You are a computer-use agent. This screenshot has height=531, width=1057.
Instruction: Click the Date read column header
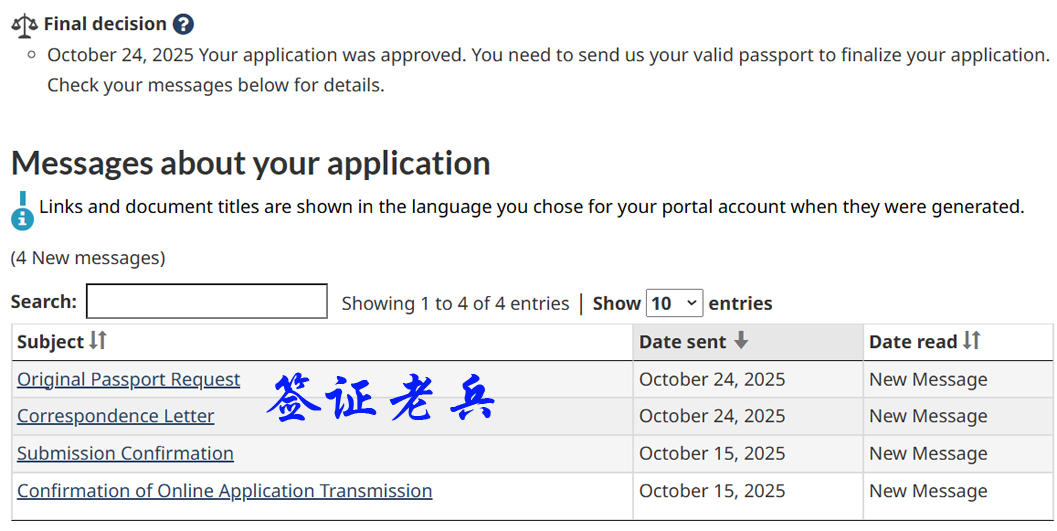point(913,342)
